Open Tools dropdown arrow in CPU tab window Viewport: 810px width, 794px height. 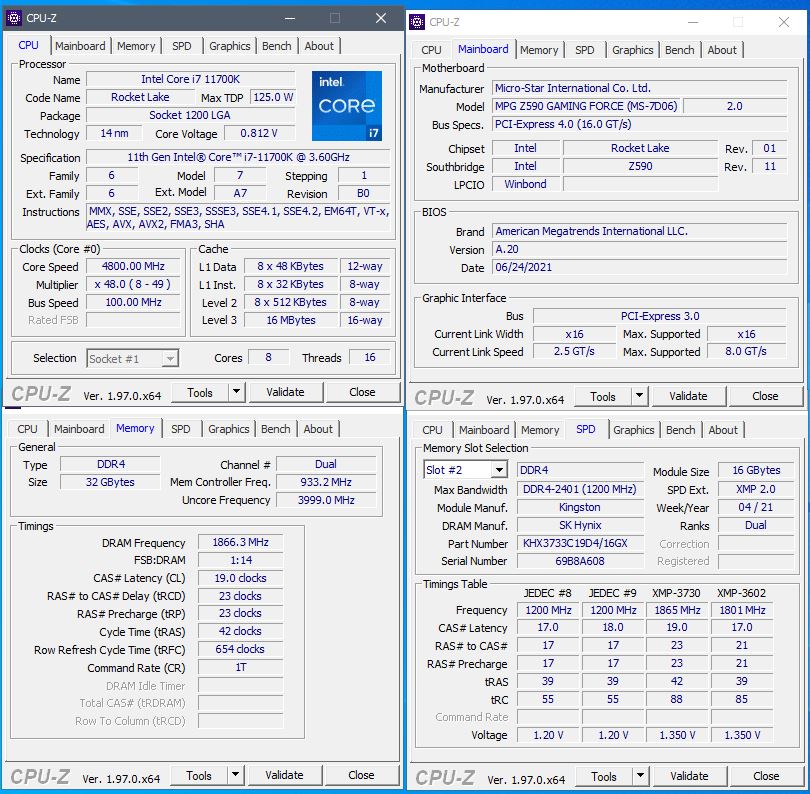click(x=236, y=392)
